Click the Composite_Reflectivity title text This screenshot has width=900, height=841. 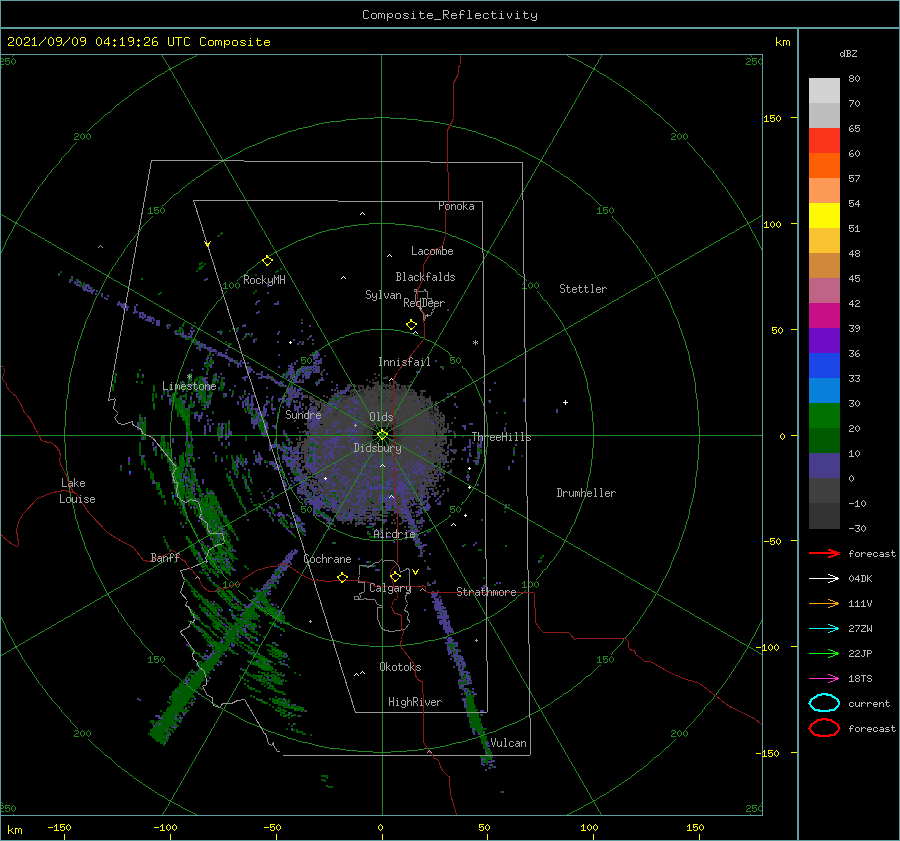click(x=449, y=15)
